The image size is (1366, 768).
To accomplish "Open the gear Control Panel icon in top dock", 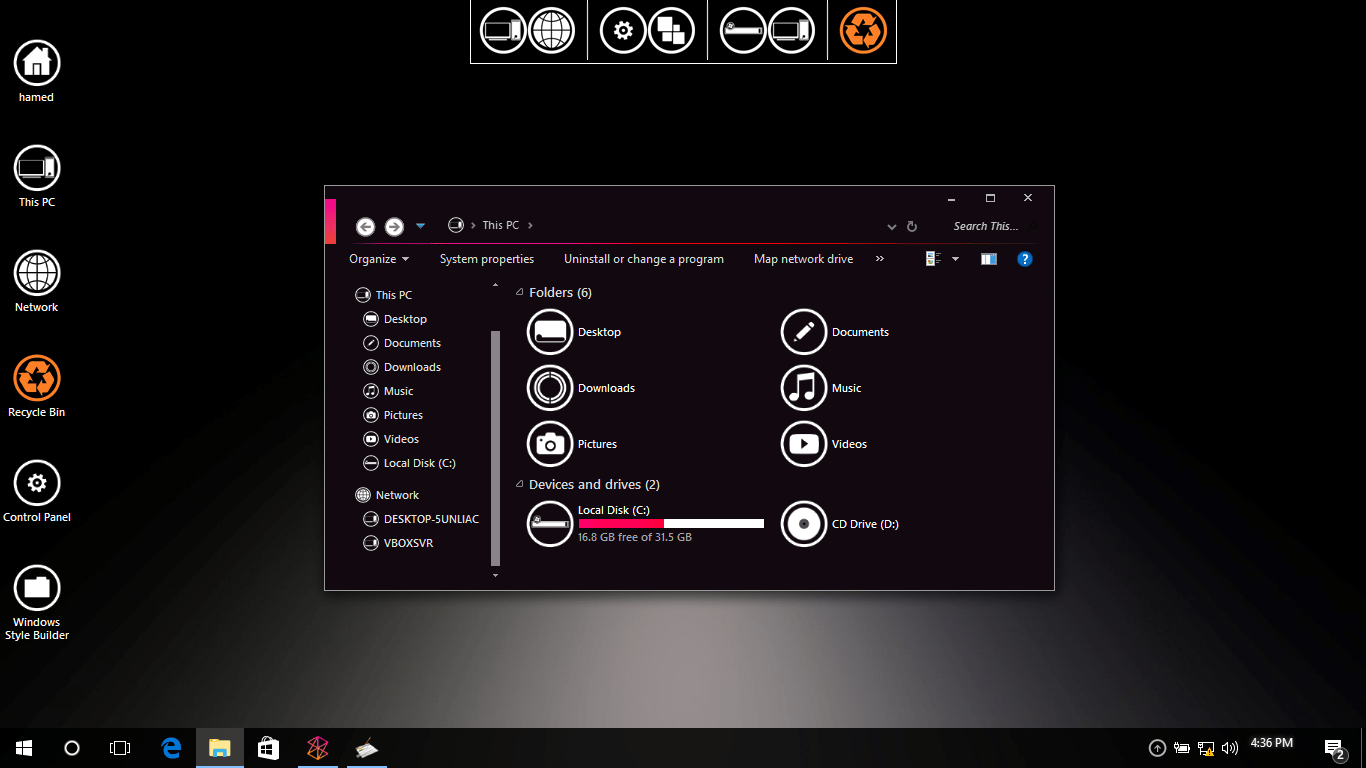I will [x=623, y=30].
